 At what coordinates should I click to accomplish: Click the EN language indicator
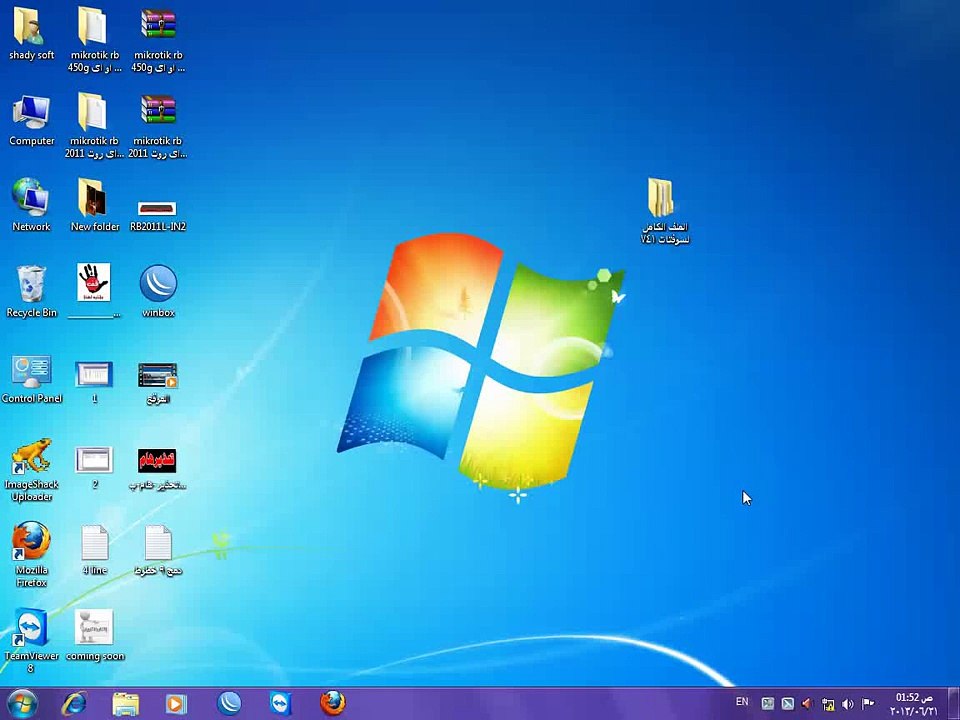coord(742,702)
